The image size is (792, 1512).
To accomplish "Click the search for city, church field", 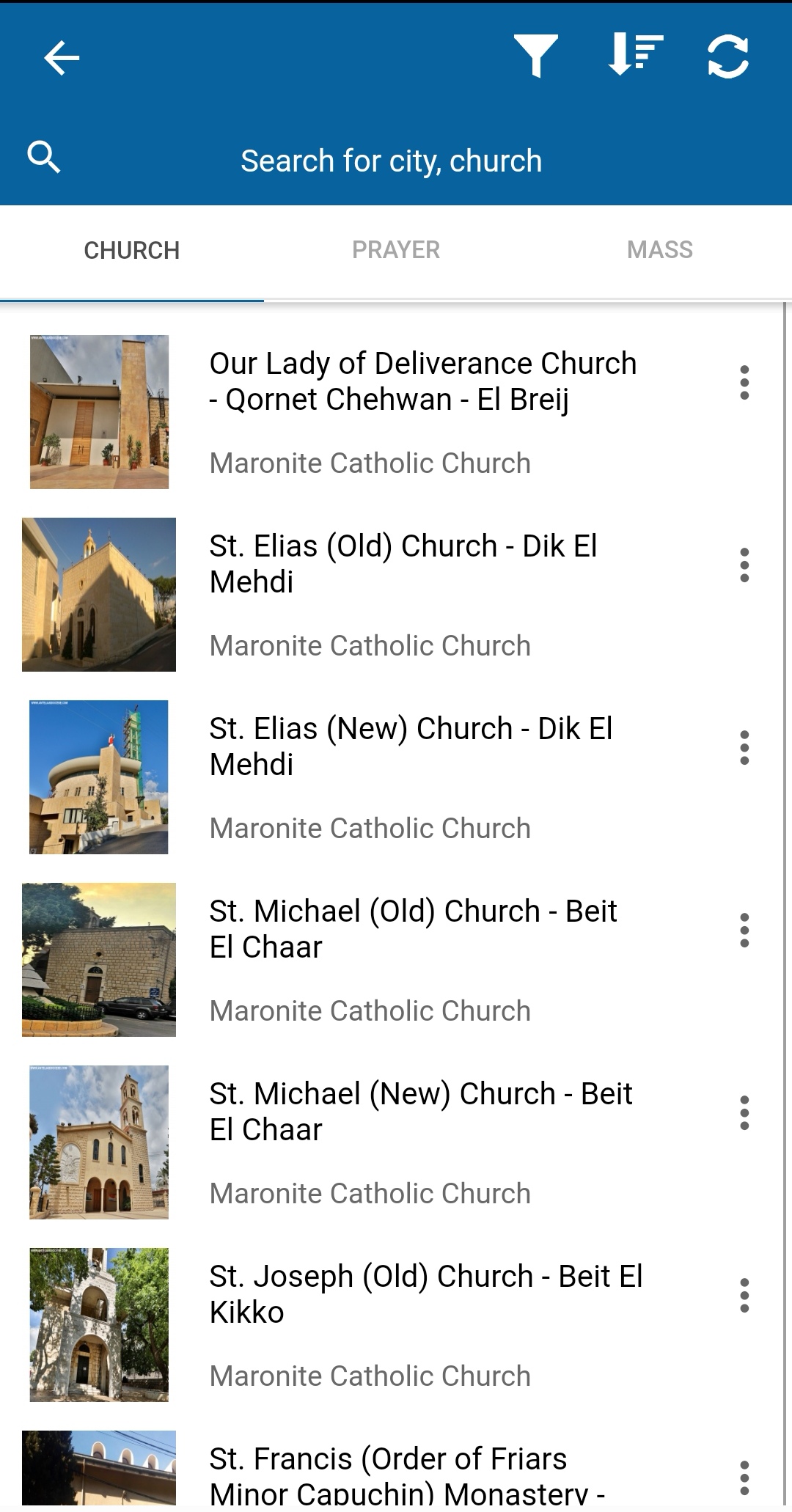I will pyautogui.click(x=392, y=161).
